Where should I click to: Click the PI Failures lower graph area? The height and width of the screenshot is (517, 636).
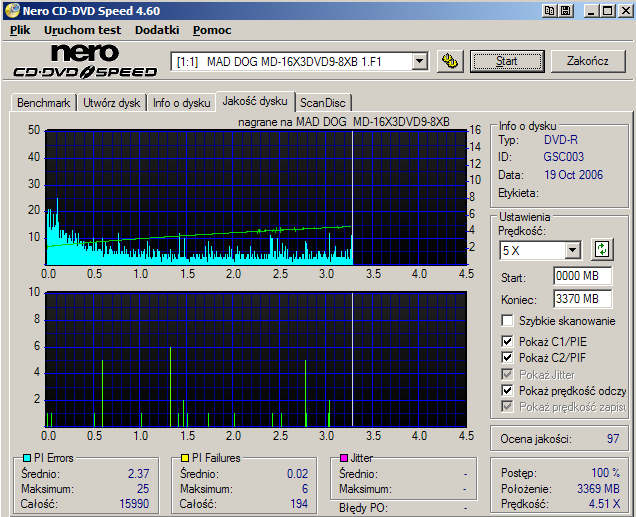pos(256,359)
